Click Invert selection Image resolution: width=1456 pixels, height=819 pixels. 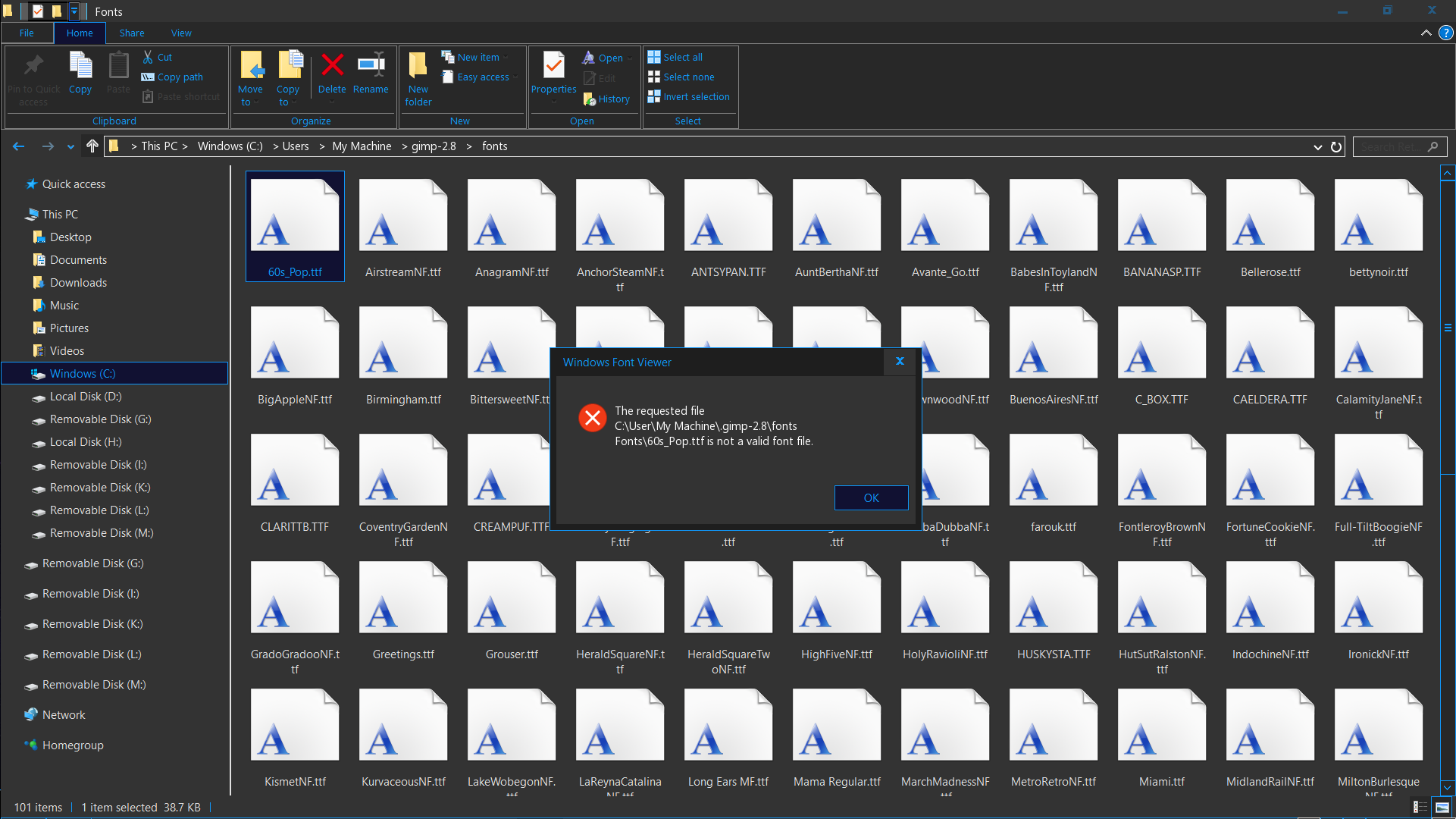pyautogui.click(x=689, y=96)
